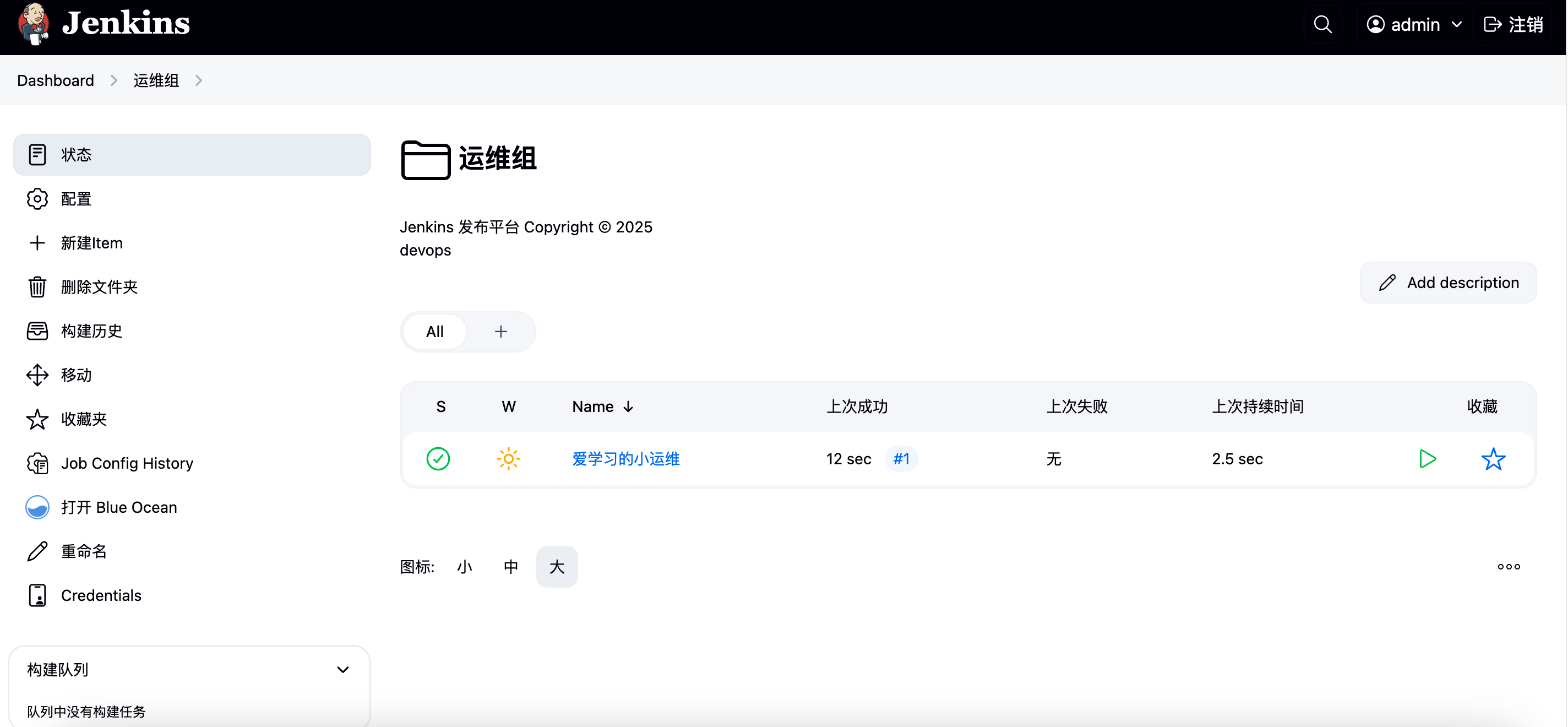Click the search magnifier icon in header

tap(1322, 24)
